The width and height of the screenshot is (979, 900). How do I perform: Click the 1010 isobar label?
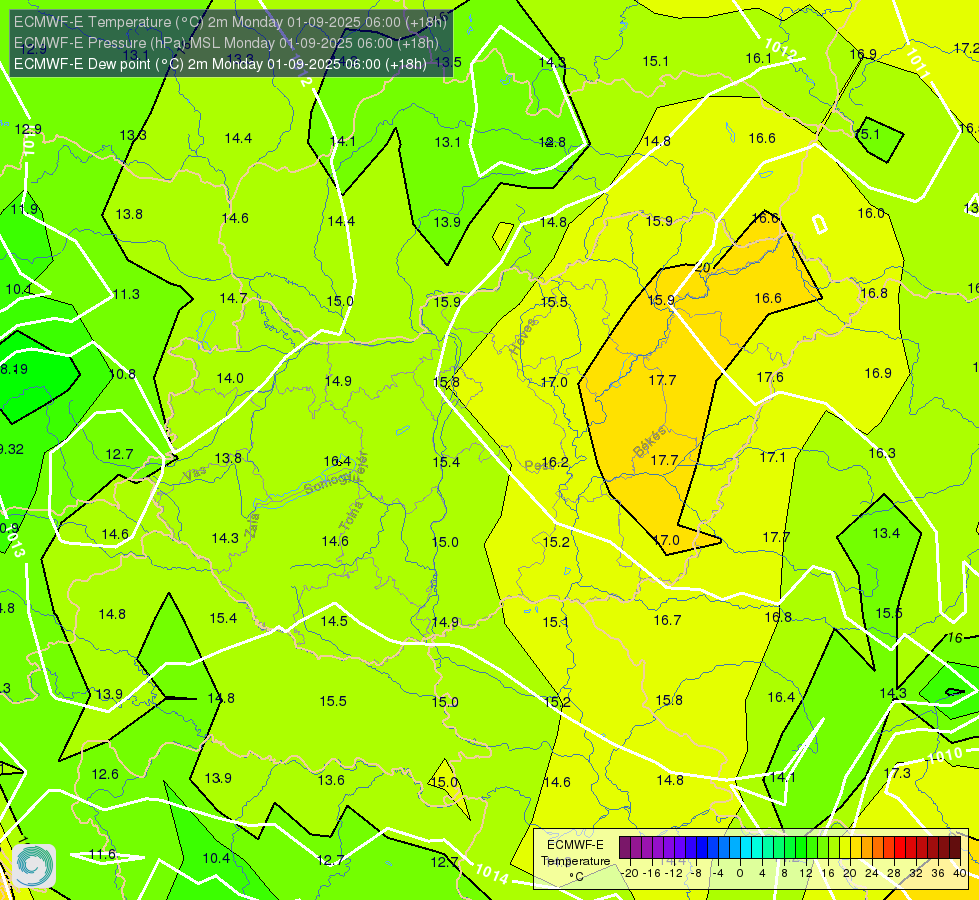tap(947, 755)
